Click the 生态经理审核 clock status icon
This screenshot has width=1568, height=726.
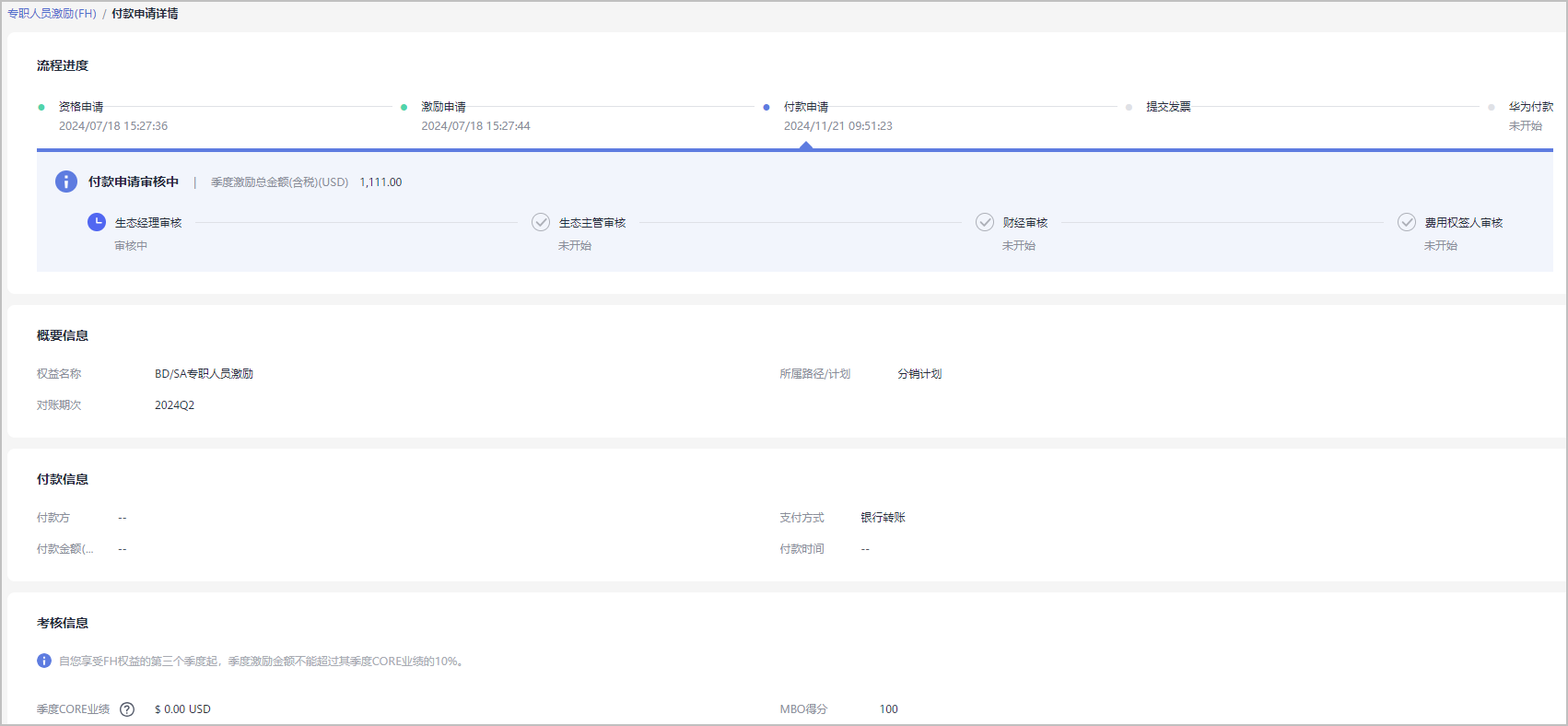97,222
